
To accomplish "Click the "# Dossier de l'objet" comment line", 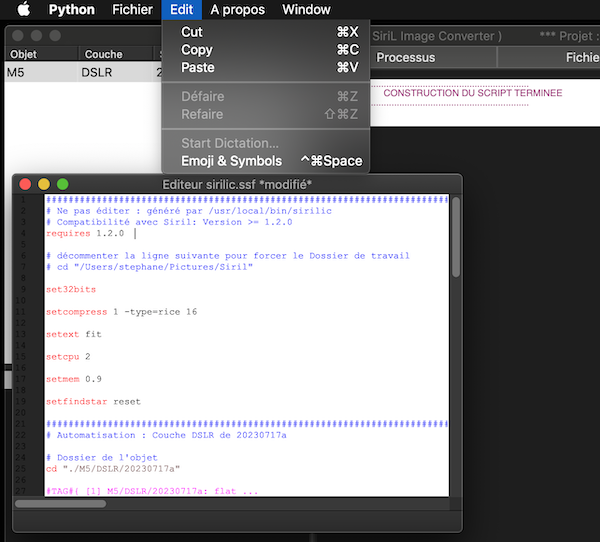I will click(x=102, y=458).
